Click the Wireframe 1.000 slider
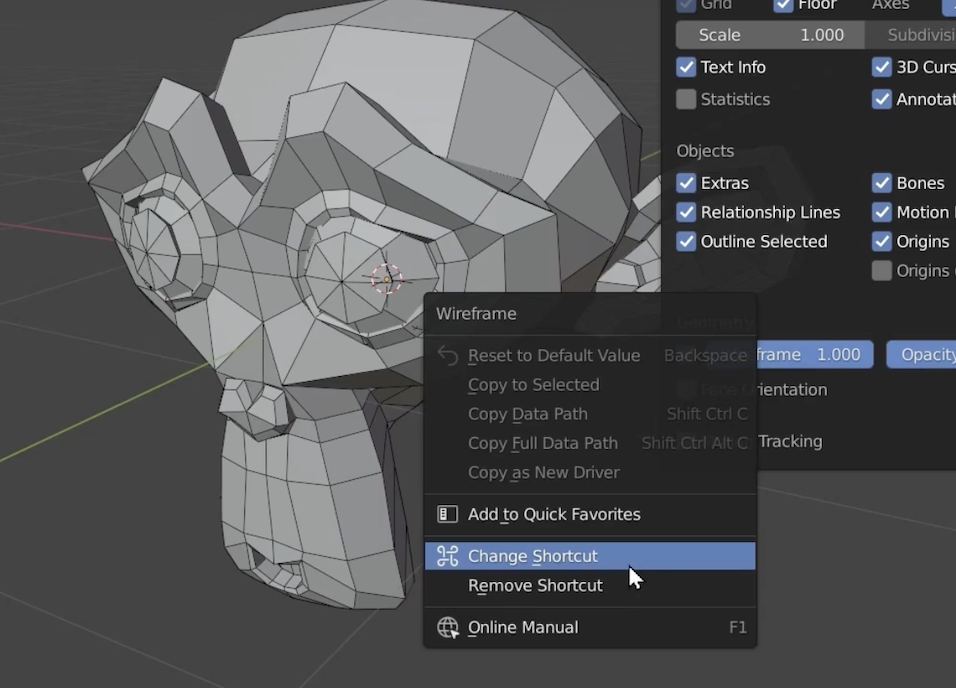 [815, 354]
